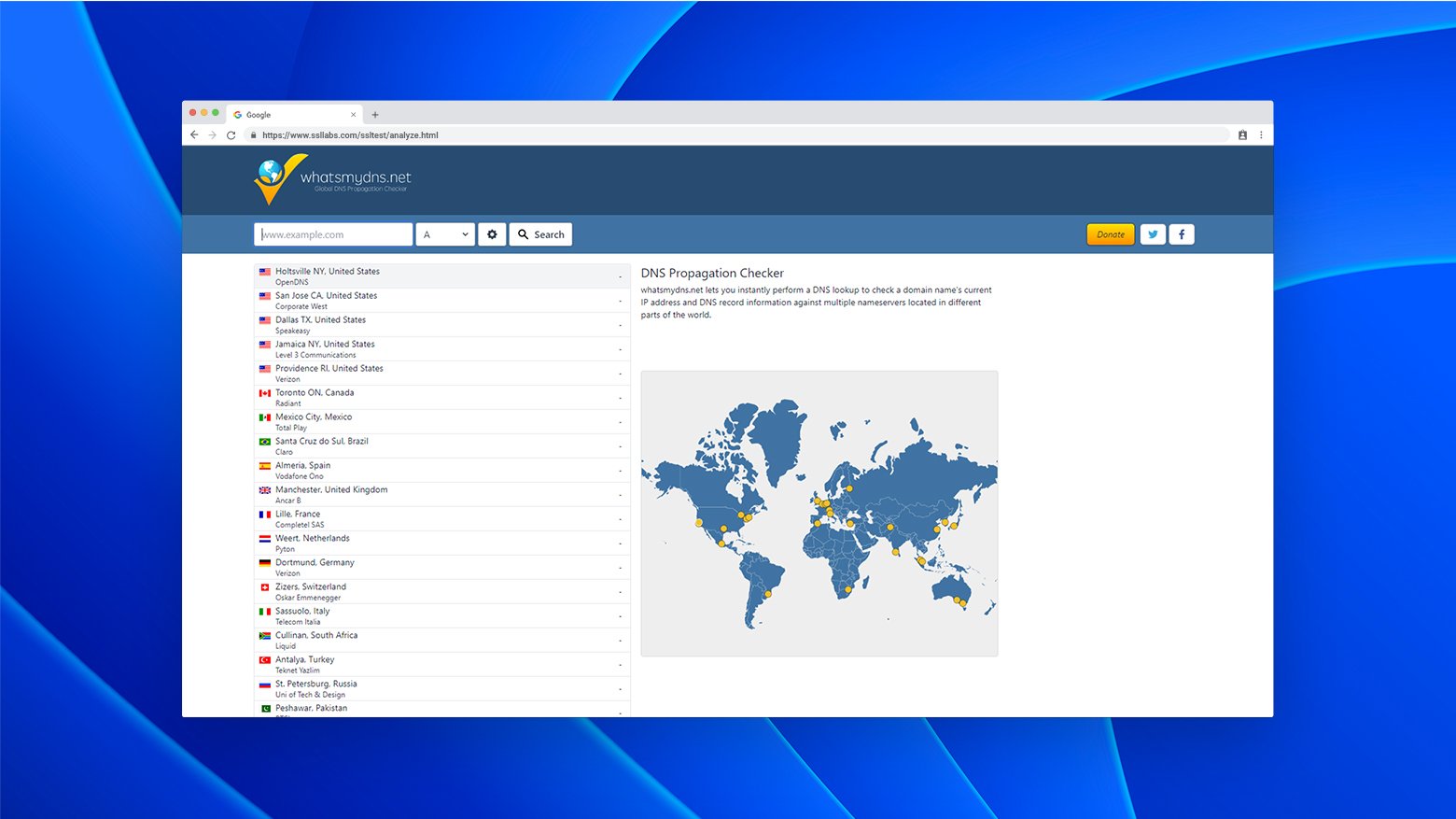Close the Google tab
1456x819 pixels.
[x=354, y=115]
